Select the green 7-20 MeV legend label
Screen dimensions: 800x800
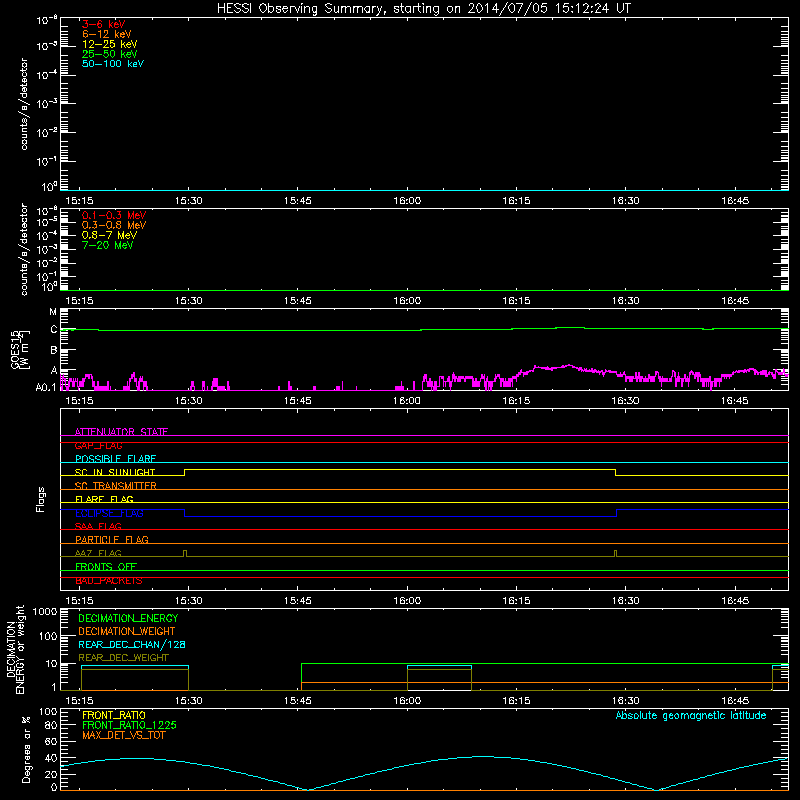[107, 245]
